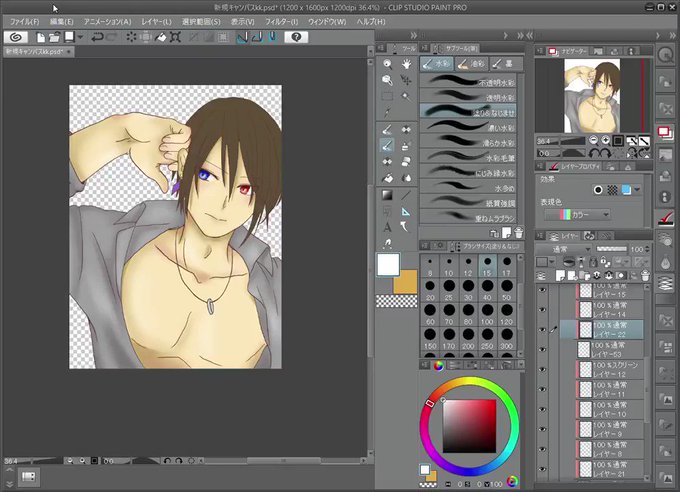This screenshot has height=492, width=680.
Task: Switch to the 油彩 sub tool tab
Action: (x=472, y=64)
